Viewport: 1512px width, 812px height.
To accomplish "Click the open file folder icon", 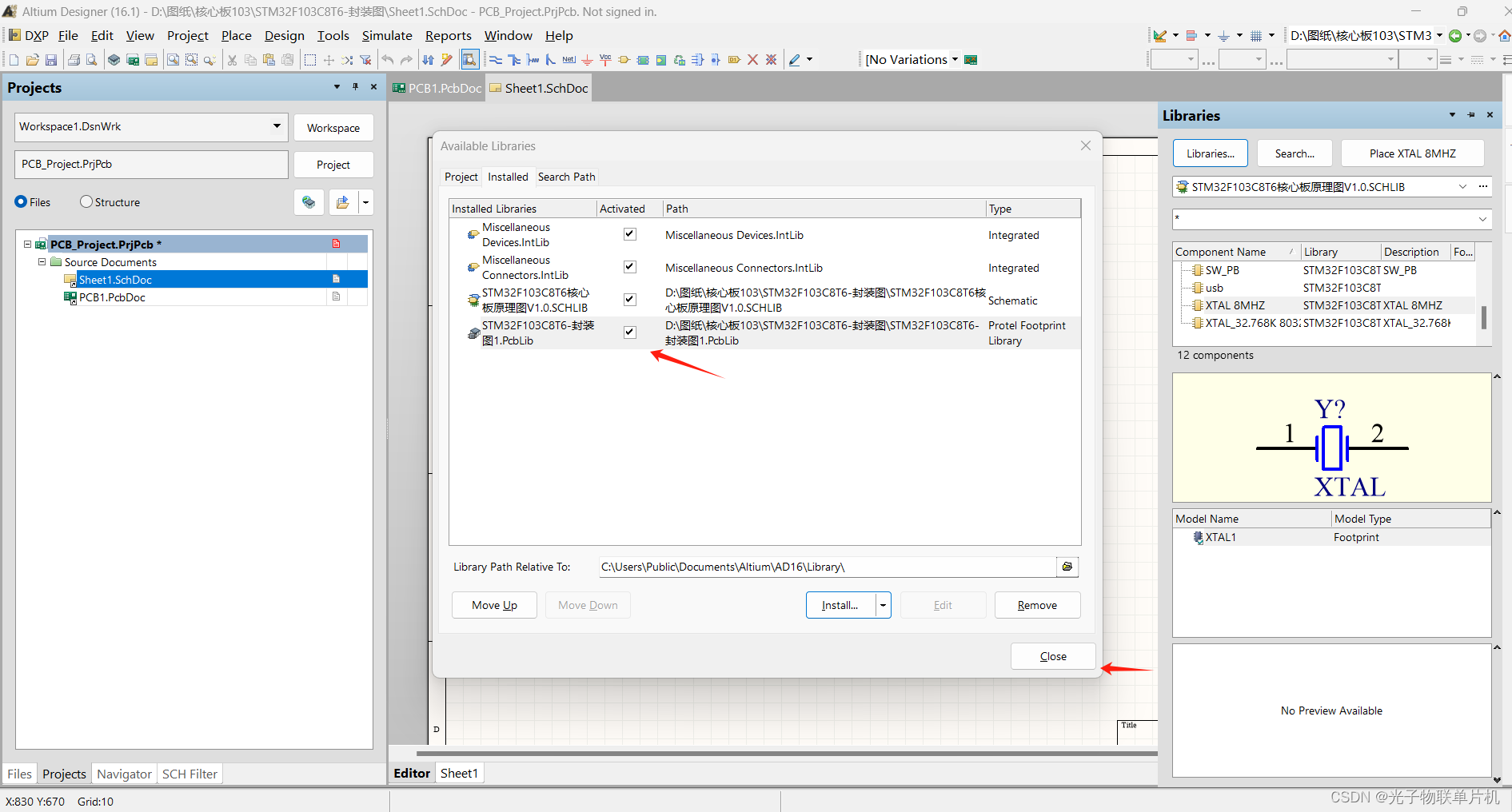I will (33, 60).
